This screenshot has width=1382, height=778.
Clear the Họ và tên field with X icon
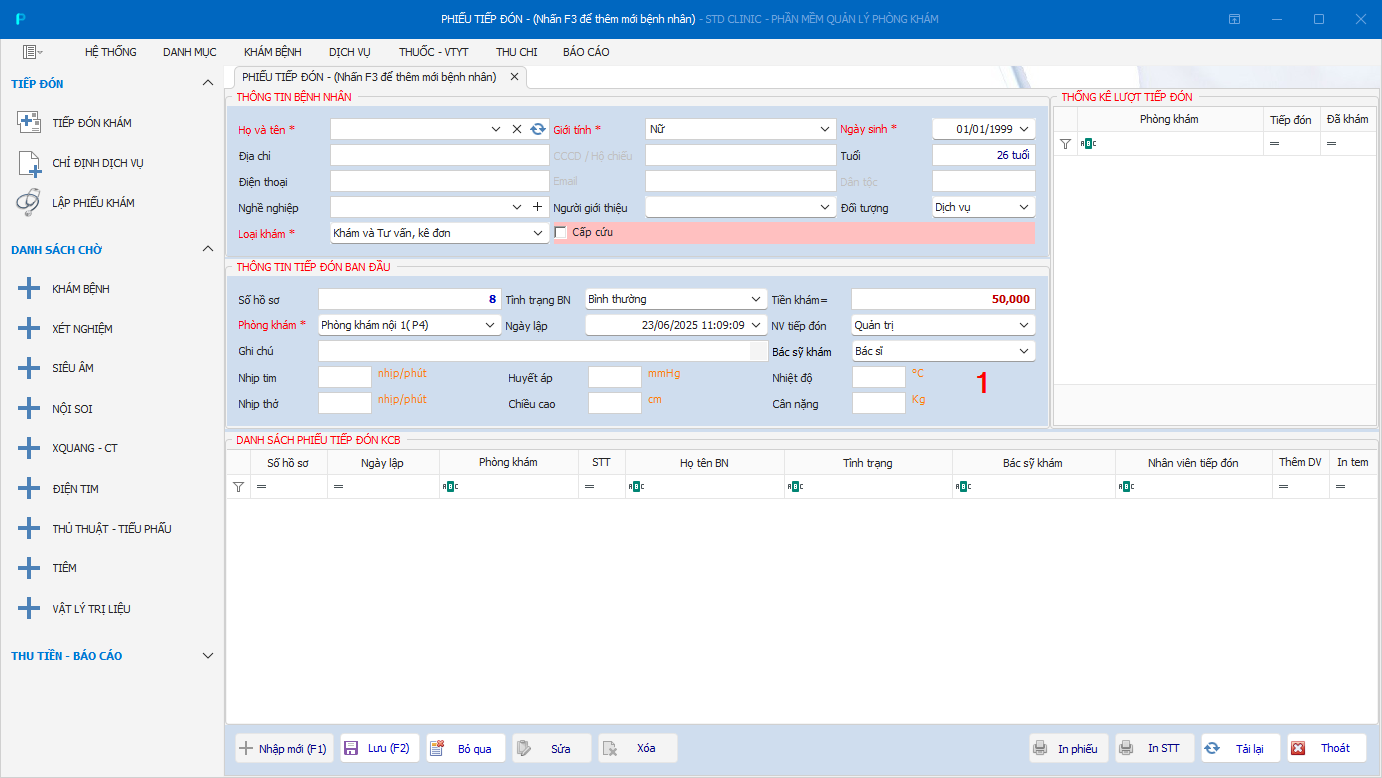click(517, 129)
